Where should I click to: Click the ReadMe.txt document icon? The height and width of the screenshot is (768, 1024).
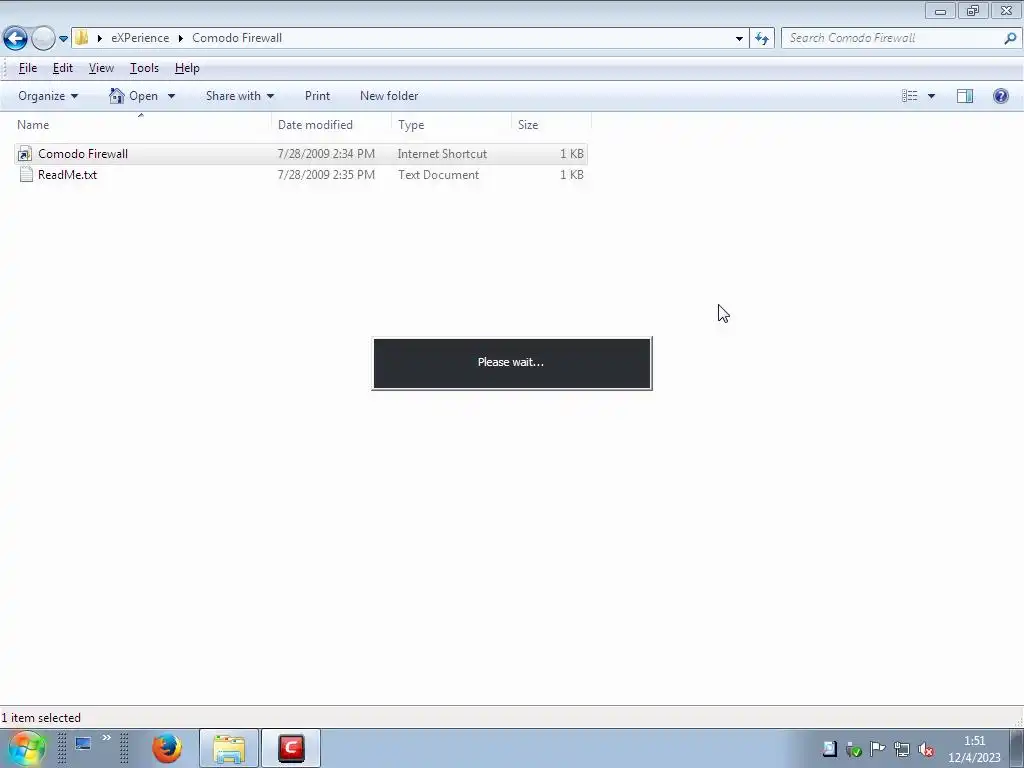pyautogui.click(x=25, y=174)
